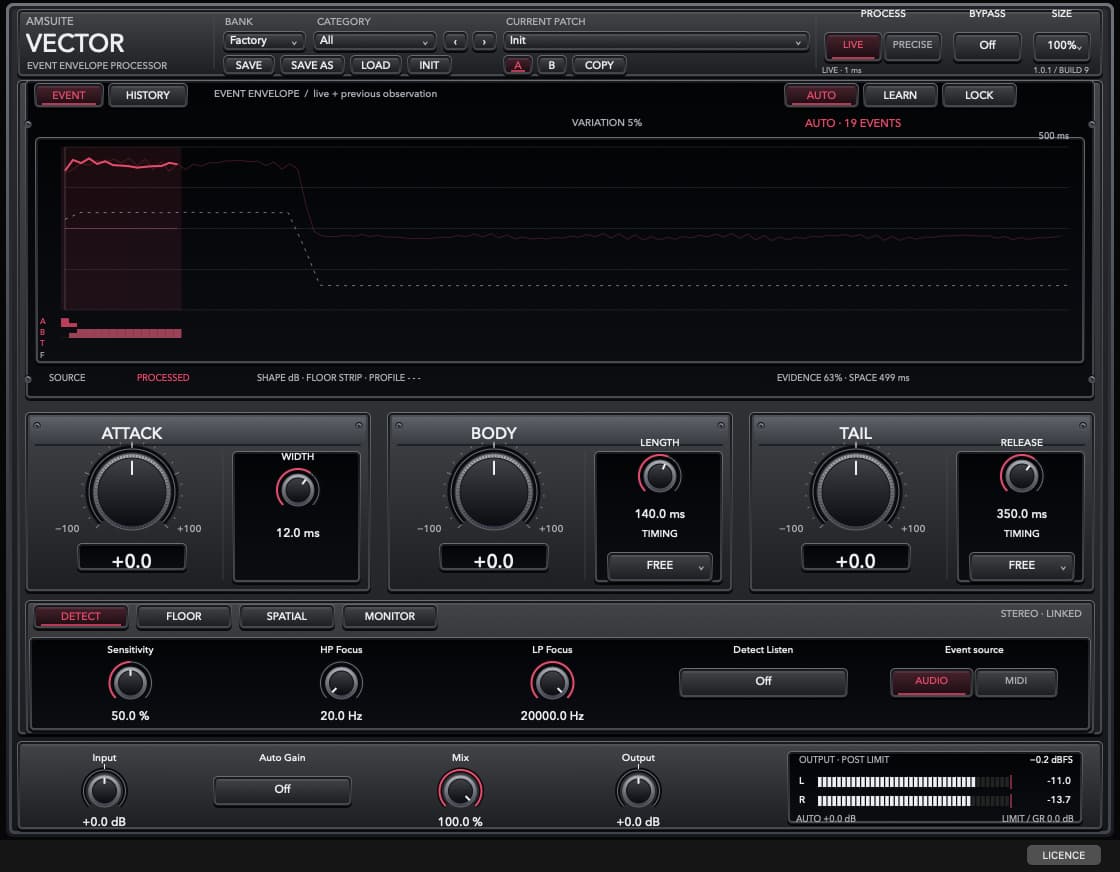1120x872 pixels.
Task: Click the body LENGTH knob
Action: click(x=659, y=475)
